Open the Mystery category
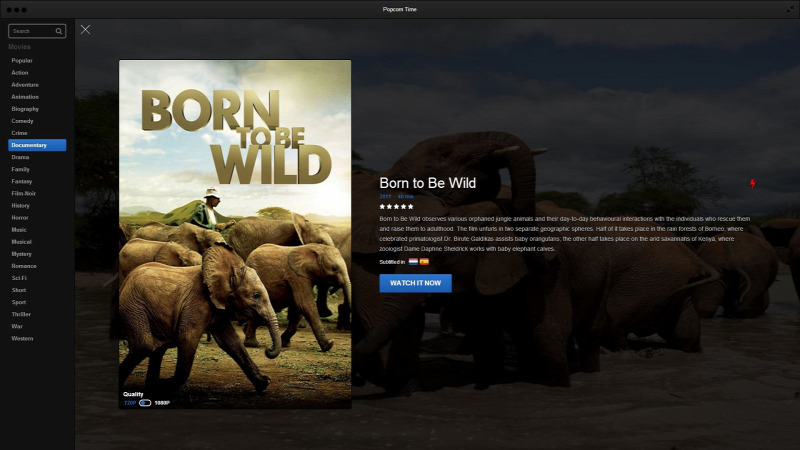The width and height of the screenshot is (800, 450). pos(21,254)
